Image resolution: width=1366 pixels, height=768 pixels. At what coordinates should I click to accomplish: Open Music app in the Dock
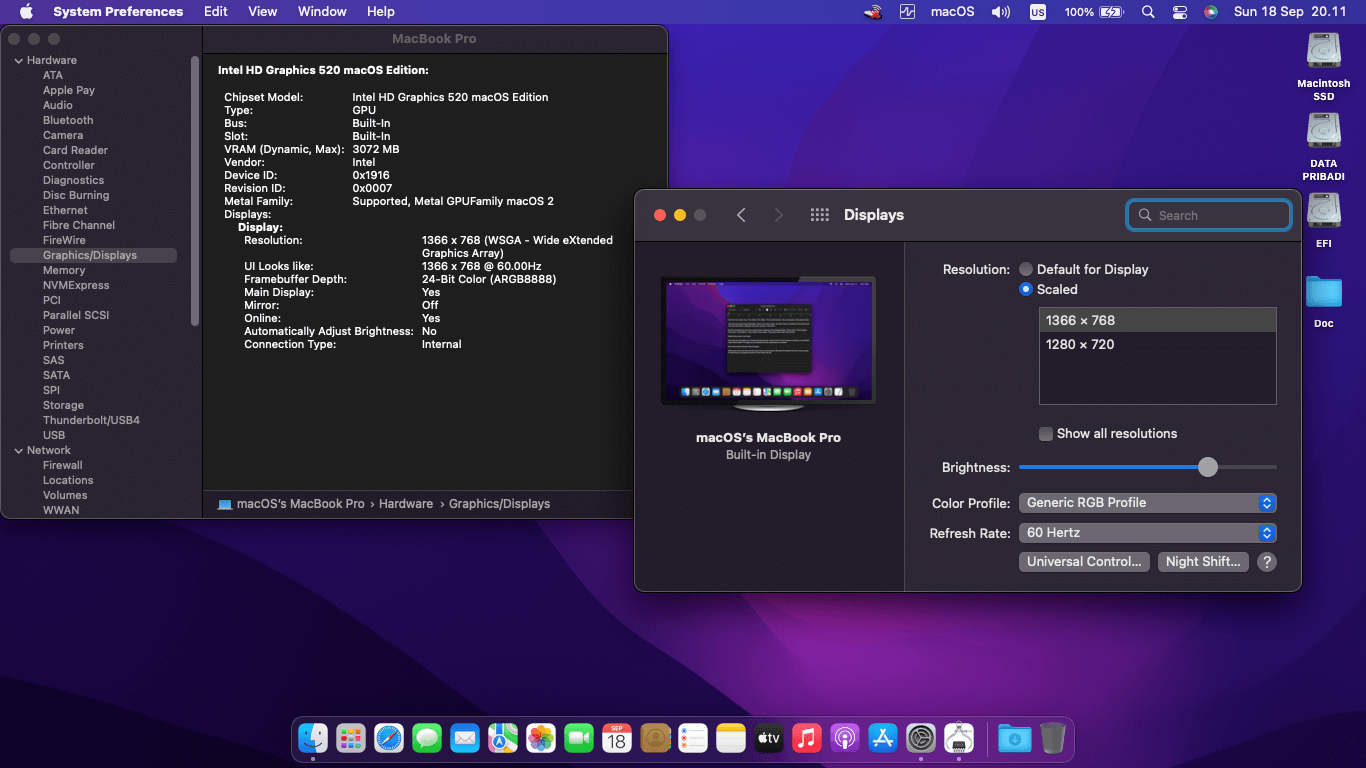coord(807,739)
